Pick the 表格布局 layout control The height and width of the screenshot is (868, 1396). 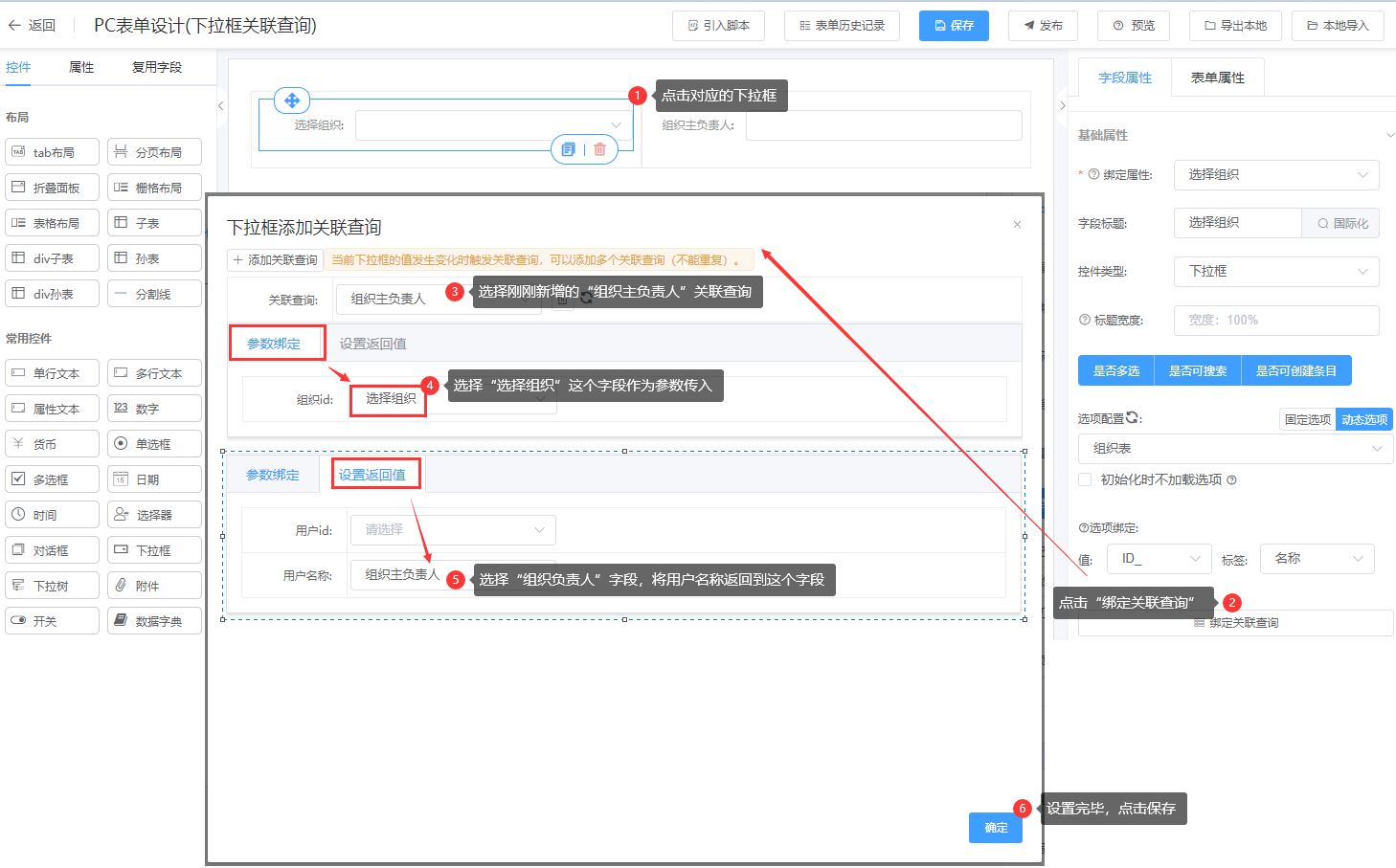pyautogui.click(x=52, y=223)
